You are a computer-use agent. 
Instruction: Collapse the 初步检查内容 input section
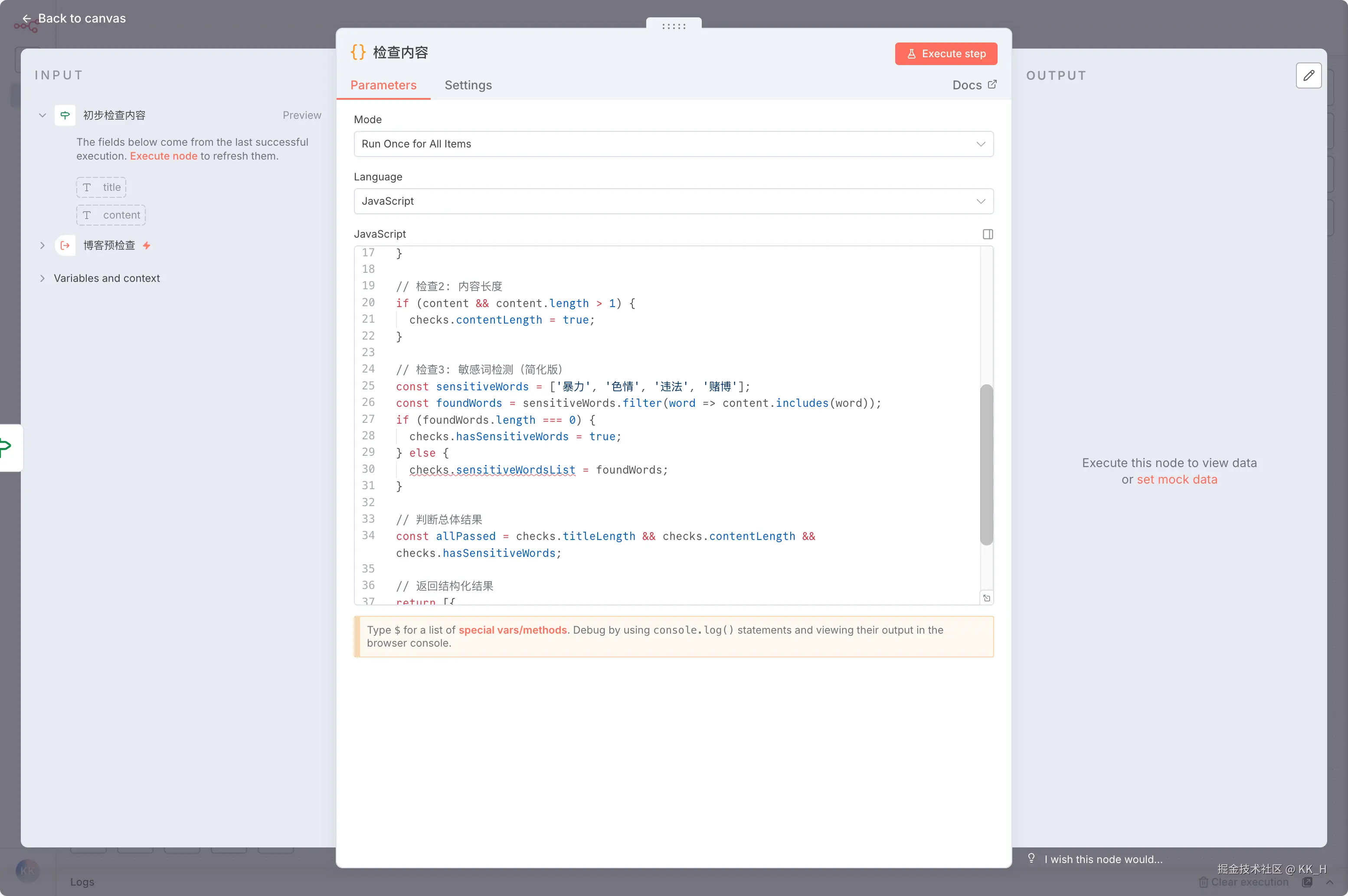(42, 115)
